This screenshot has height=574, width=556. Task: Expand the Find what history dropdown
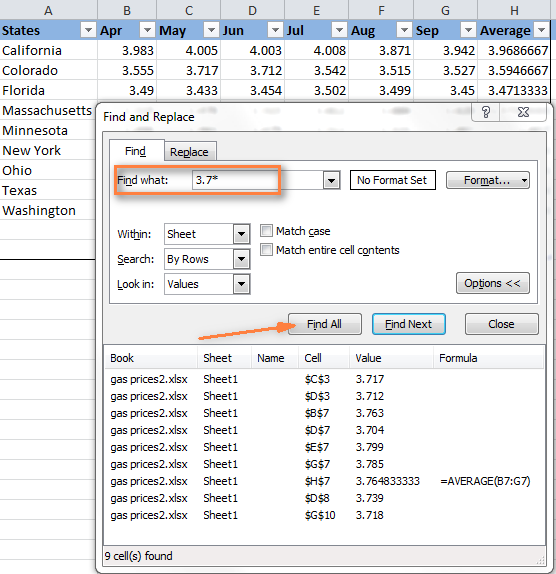332,180
